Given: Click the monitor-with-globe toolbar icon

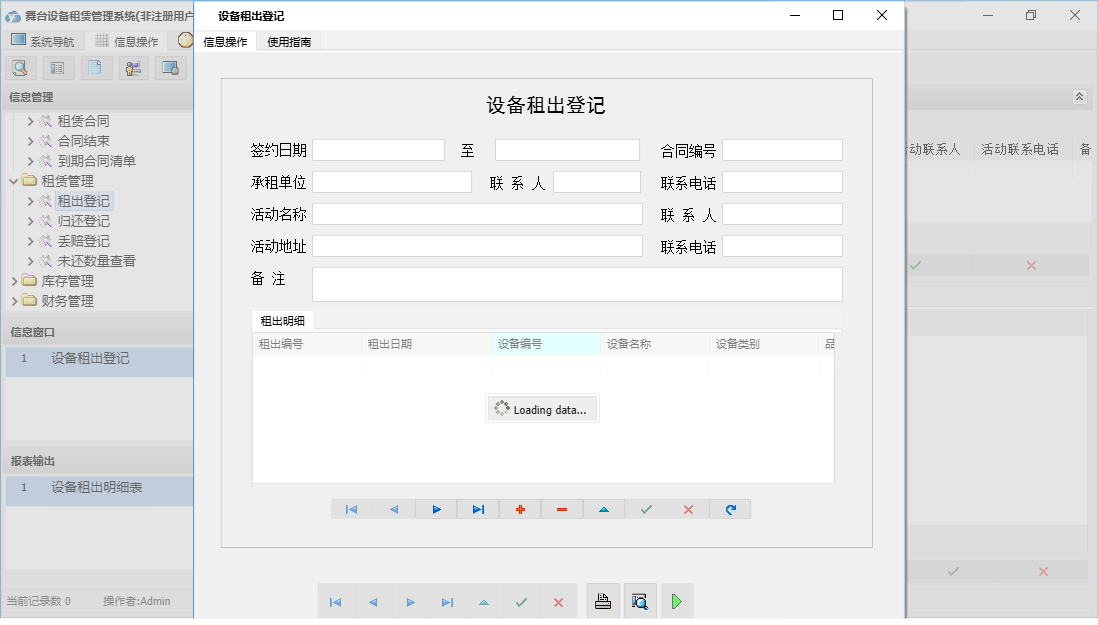Looking at the screenshot, I should [171, 68].
